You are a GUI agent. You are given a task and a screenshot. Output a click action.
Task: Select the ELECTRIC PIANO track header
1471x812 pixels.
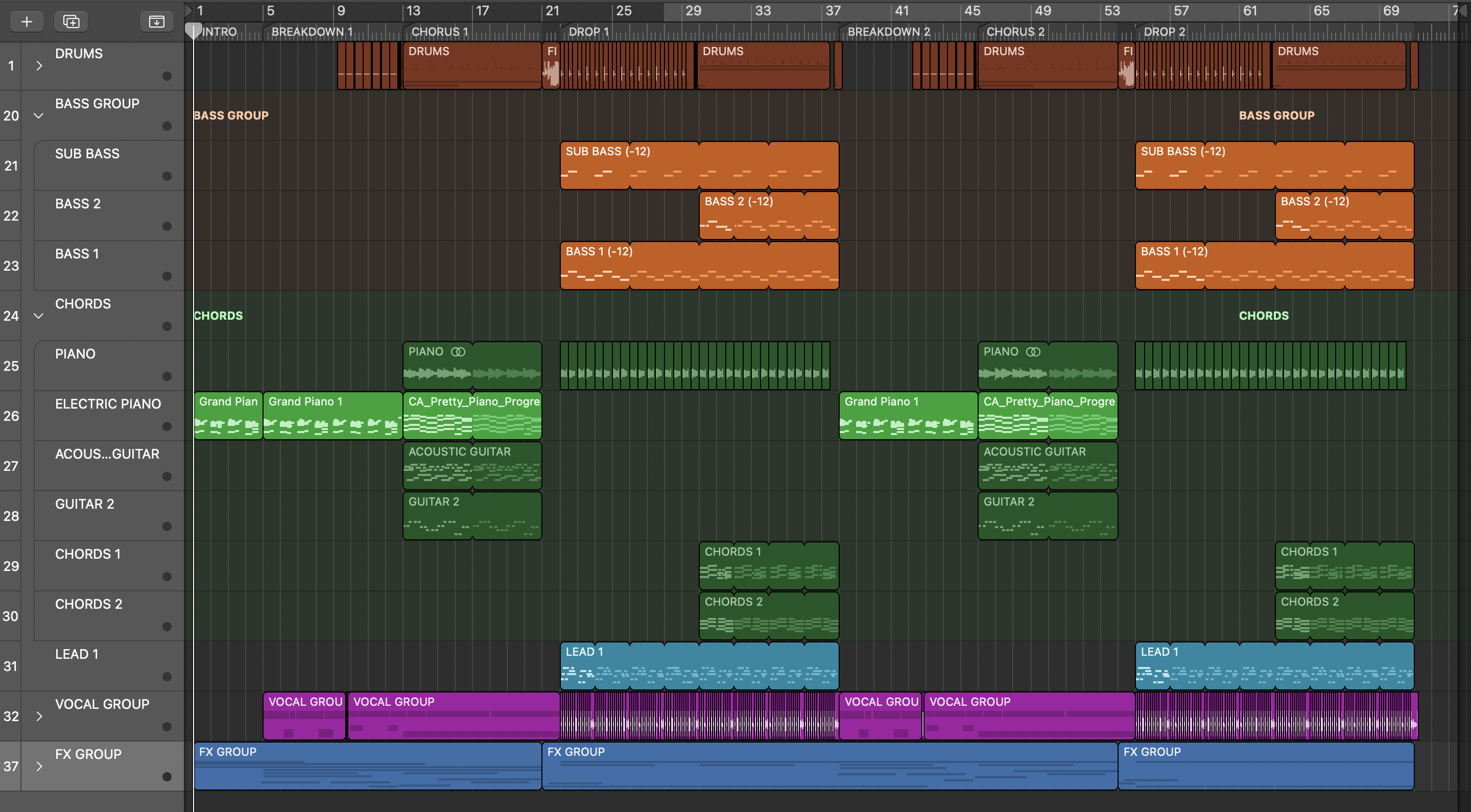coord(108,404)
